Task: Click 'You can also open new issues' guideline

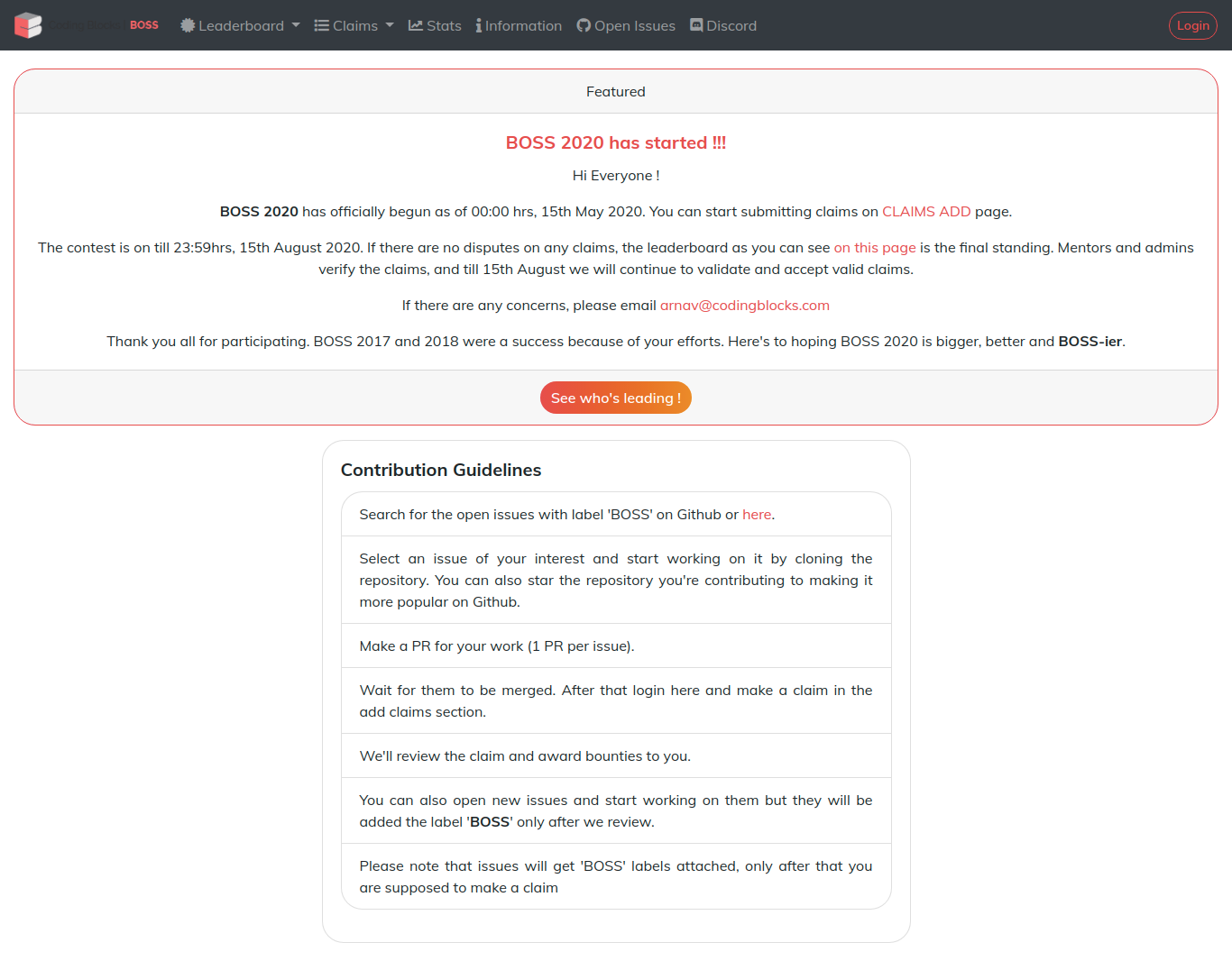Action: tap(616, 810)
